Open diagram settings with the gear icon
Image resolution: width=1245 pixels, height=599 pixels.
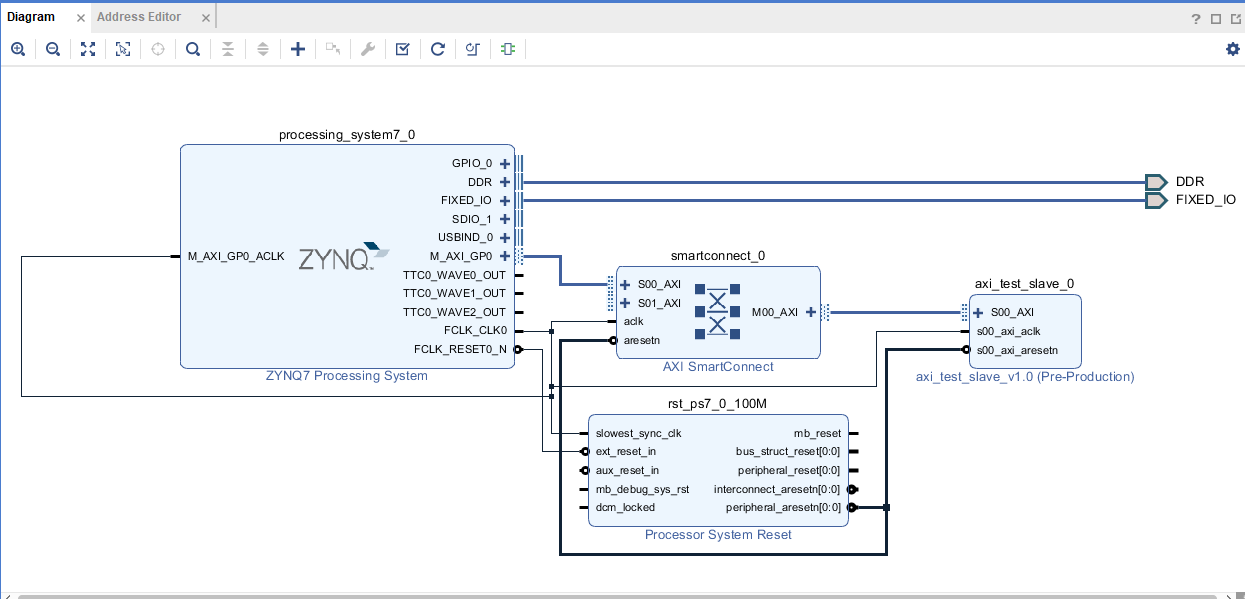tap(1232, 49)
